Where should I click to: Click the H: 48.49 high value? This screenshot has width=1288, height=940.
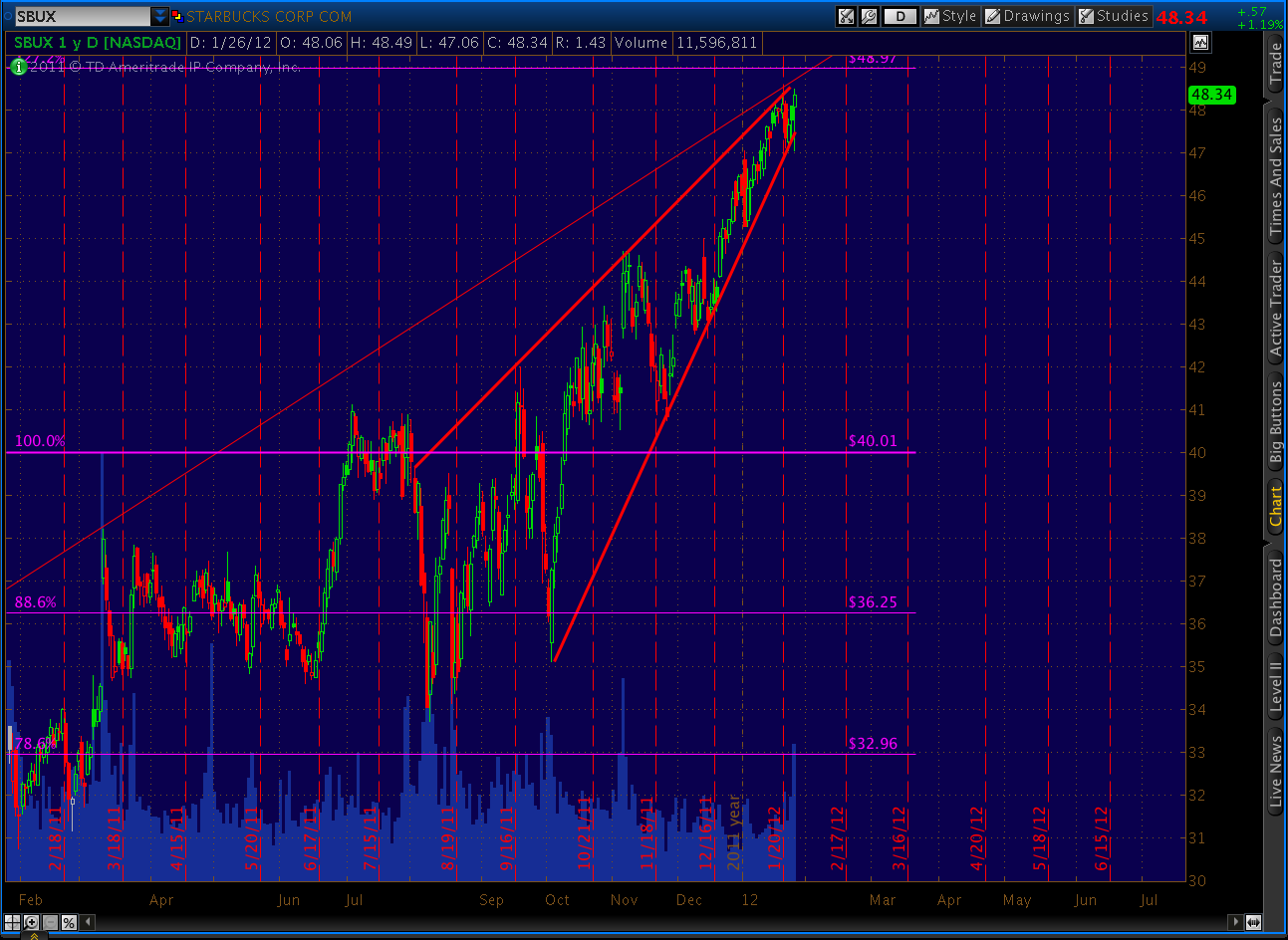point(382,42)
